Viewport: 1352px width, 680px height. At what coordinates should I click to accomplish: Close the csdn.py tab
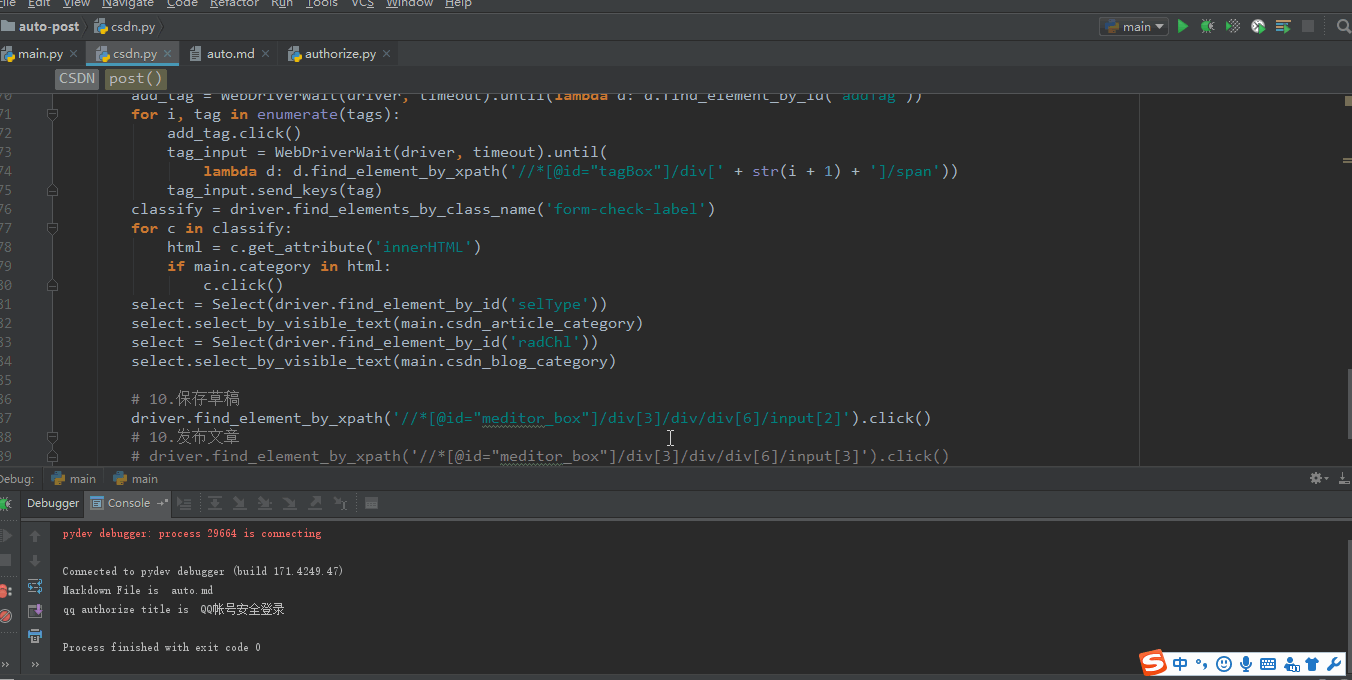coord(168,54)
